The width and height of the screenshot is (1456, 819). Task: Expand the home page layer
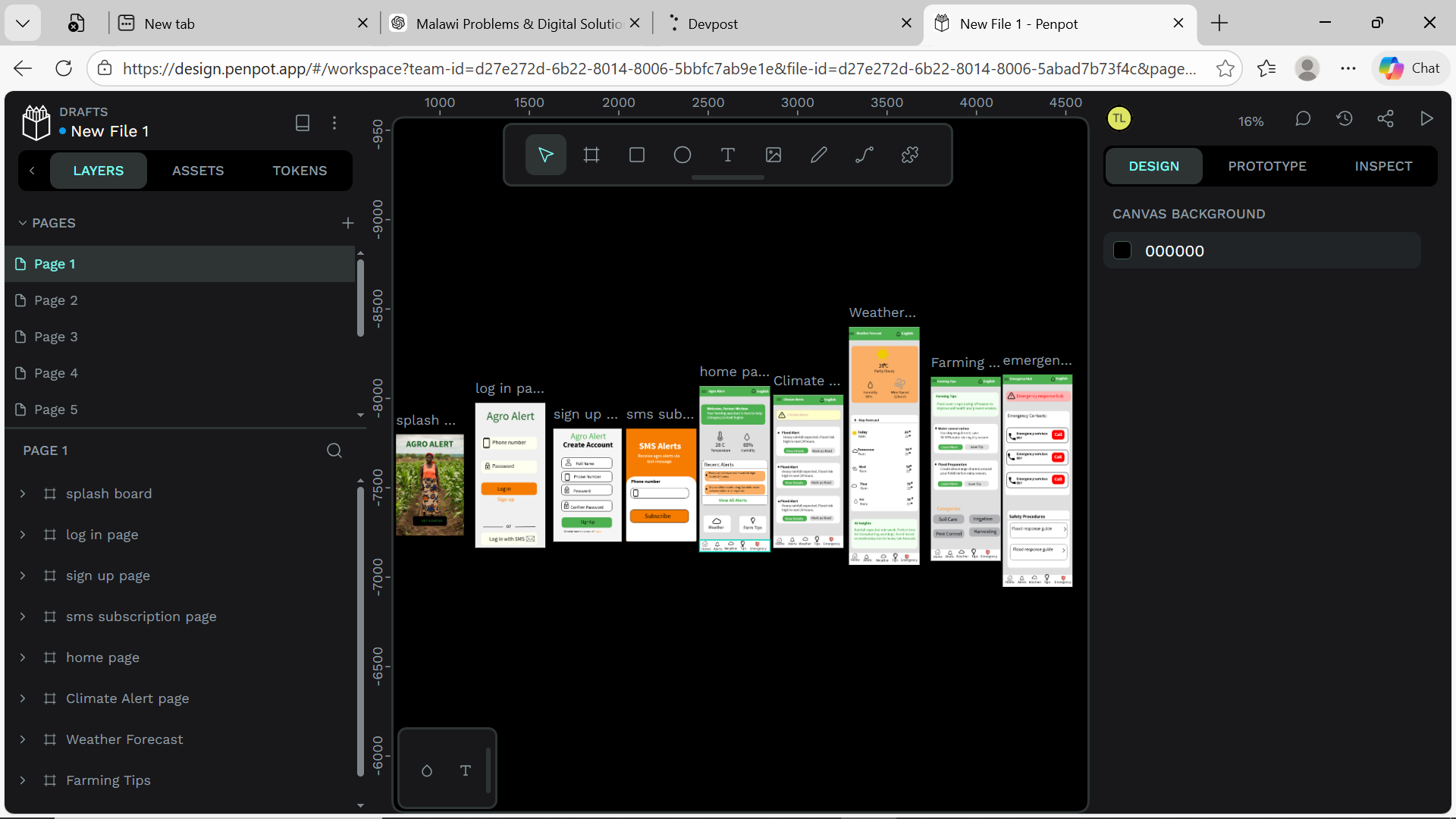(23, 657)
